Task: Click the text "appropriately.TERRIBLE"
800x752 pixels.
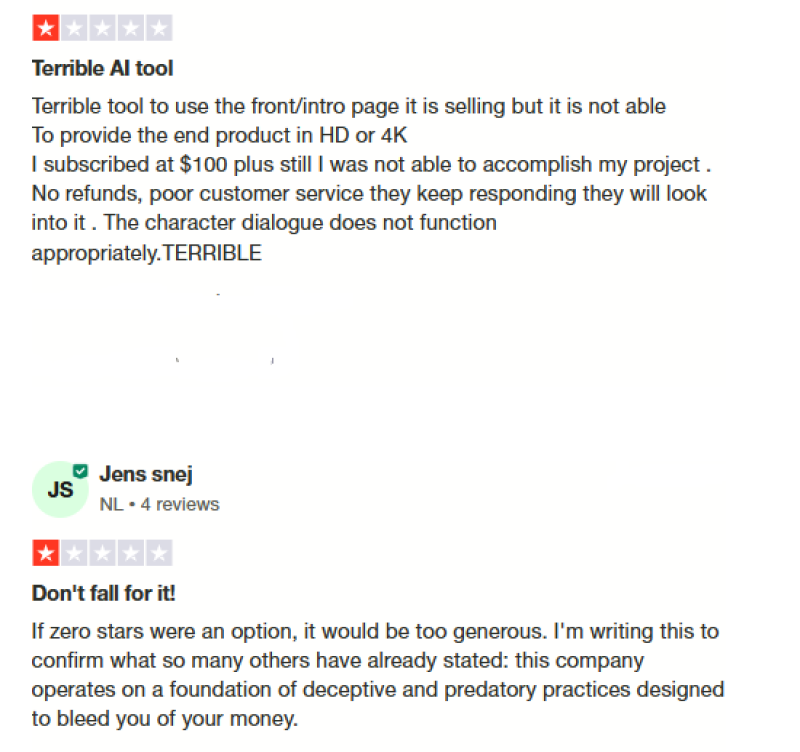Action: pyautogui.click(x=147, y=253)
